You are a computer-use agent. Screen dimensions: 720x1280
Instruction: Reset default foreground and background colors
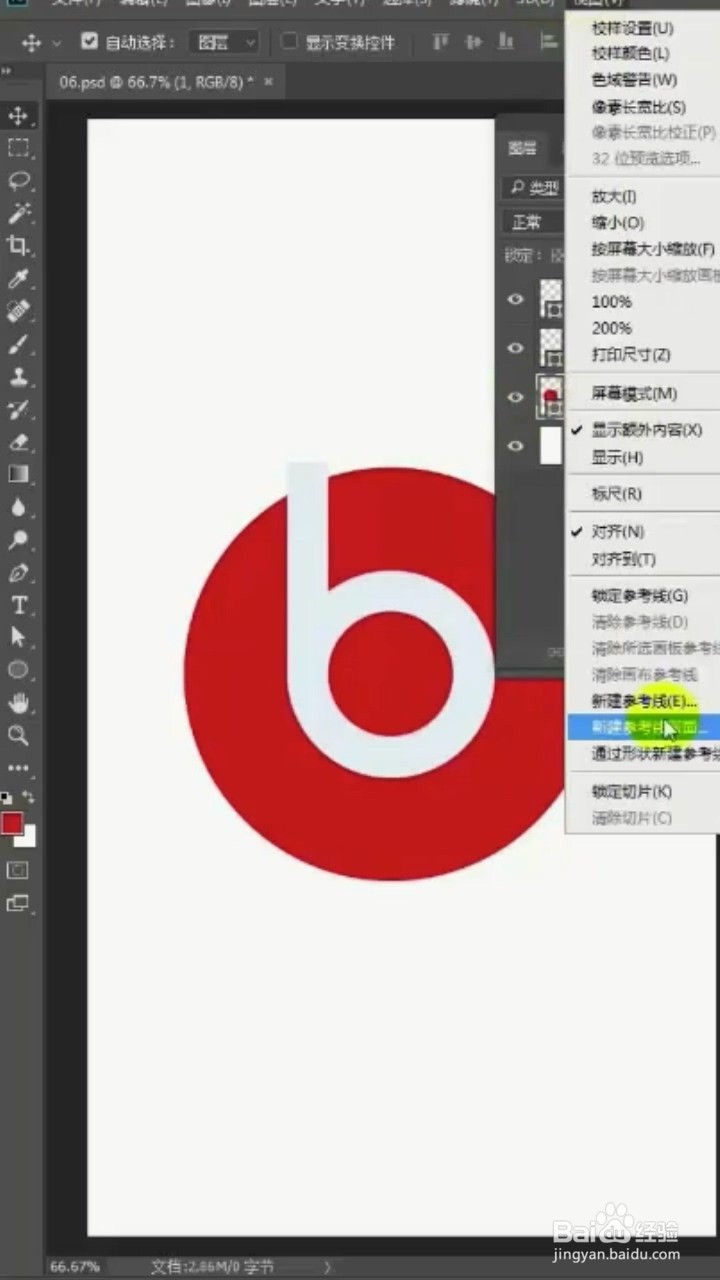click(x=6, y=798)
